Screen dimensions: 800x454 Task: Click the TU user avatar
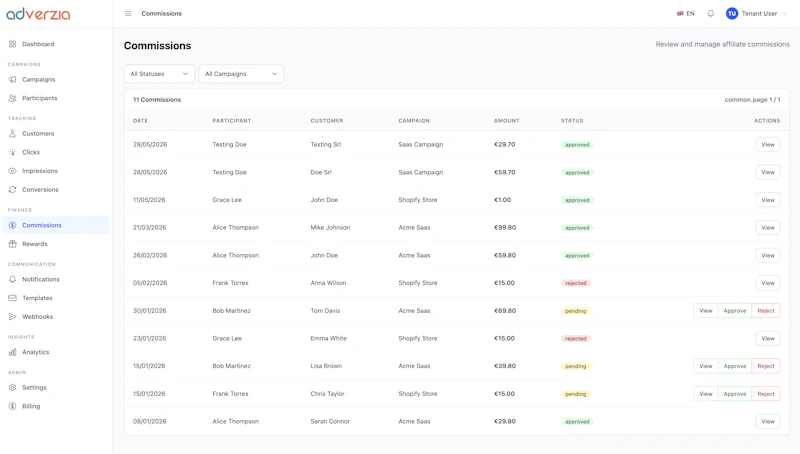(x=732, y=14)
